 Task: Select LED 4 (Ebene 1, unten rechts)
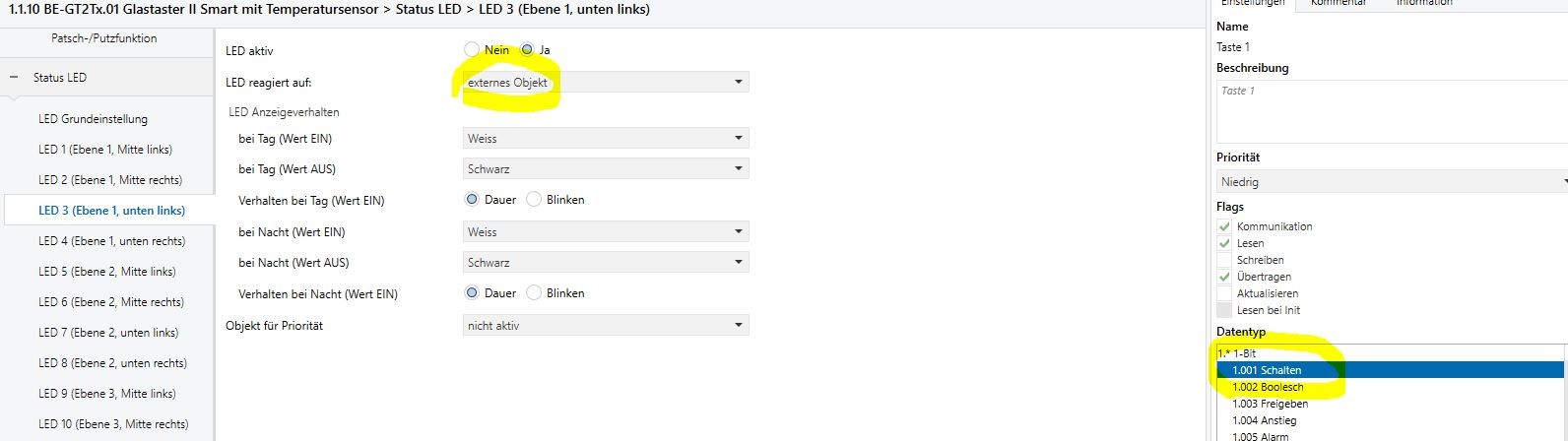pyautogui.click(x=111, y=241)
